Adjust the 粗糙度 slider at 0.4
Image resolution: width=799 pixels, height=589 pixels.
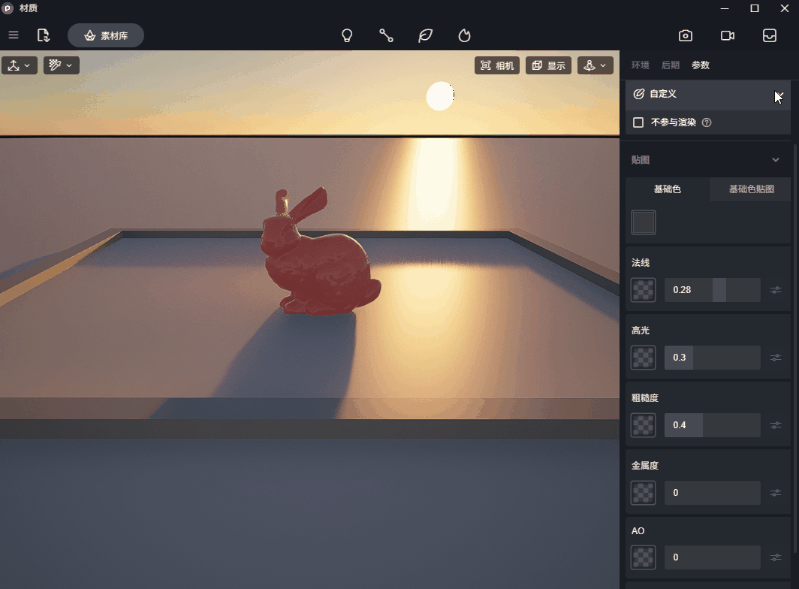point(712,425)
